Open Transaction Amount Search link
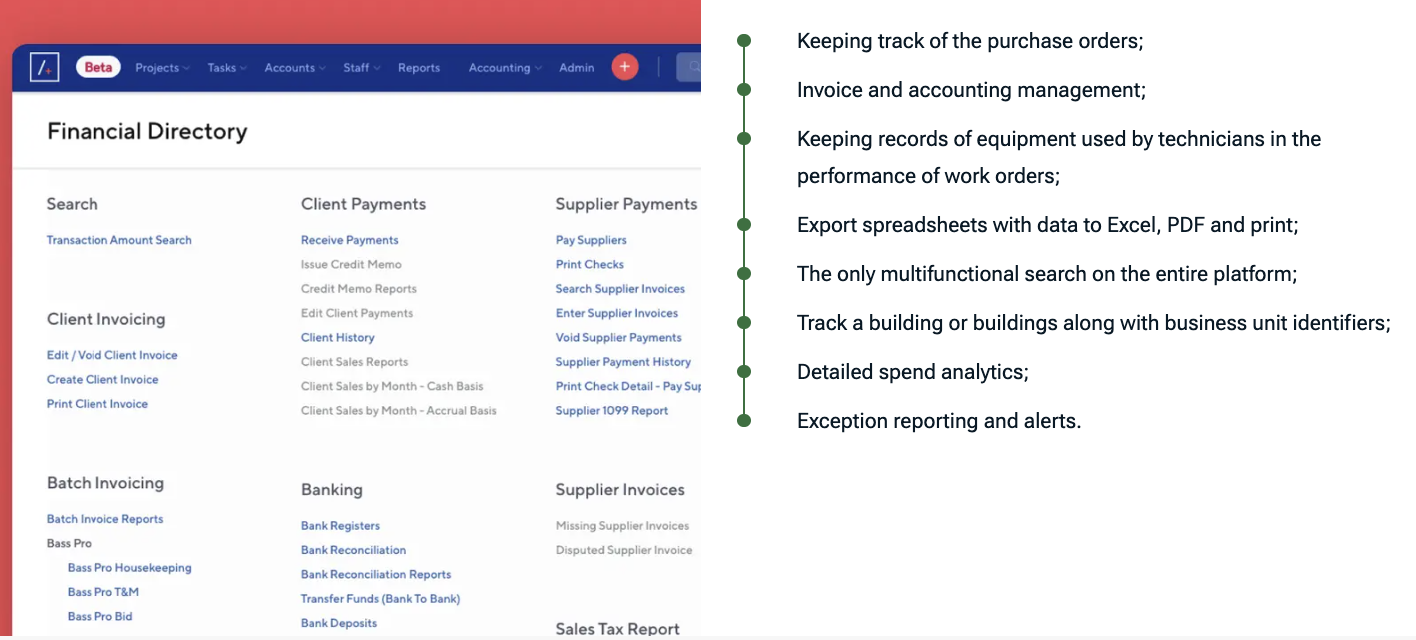The image size is (1416, 640). click(x=119, y=240)
